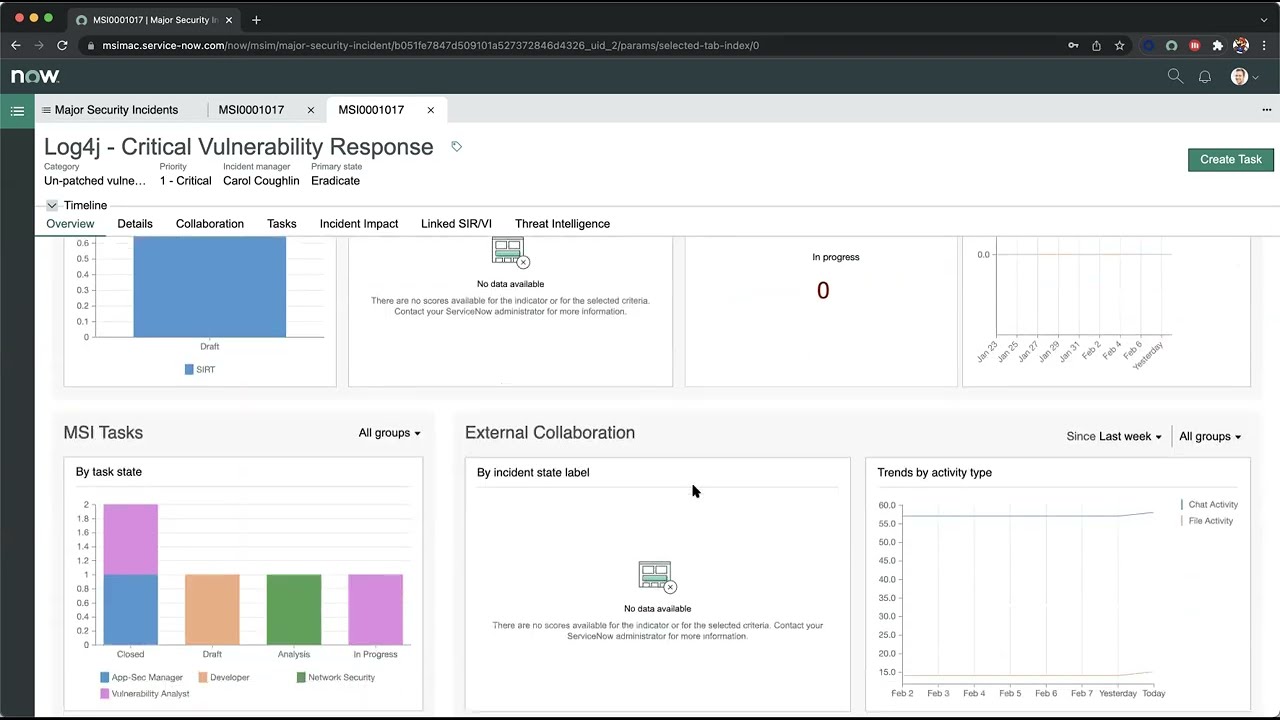
Task: Open the Since Last week dropdown
Action: pyautogui.click(x=1114, y=436)
